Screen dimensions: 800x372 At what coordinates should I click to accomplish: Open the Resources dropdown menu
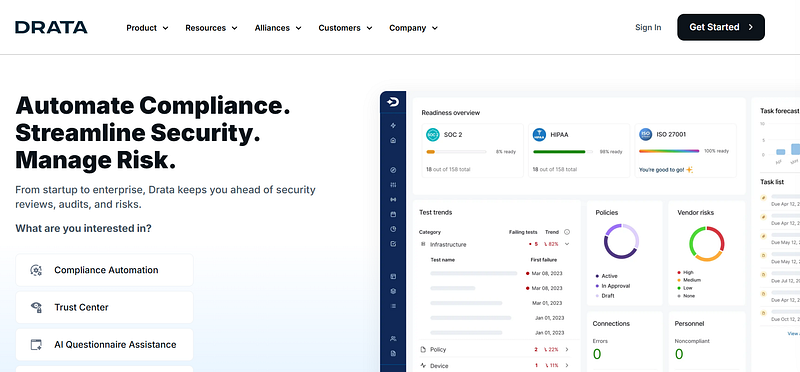[x=211, y=28]
